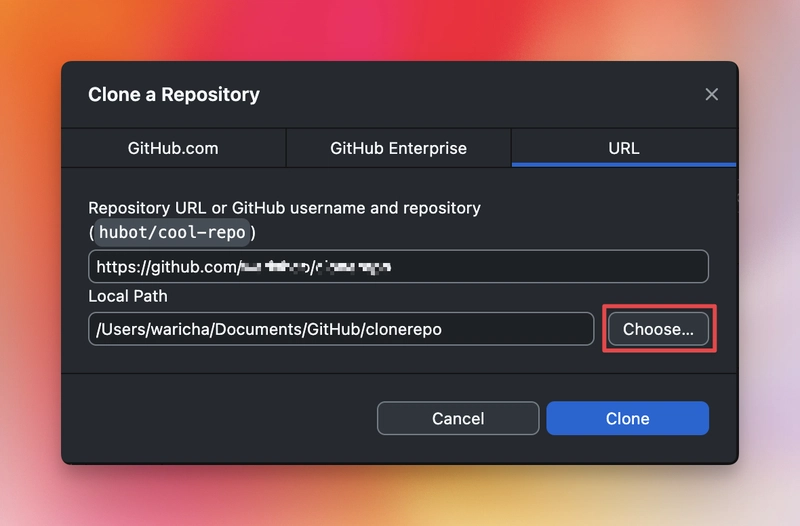Open folder picker with Choose… button

[658, 329]
